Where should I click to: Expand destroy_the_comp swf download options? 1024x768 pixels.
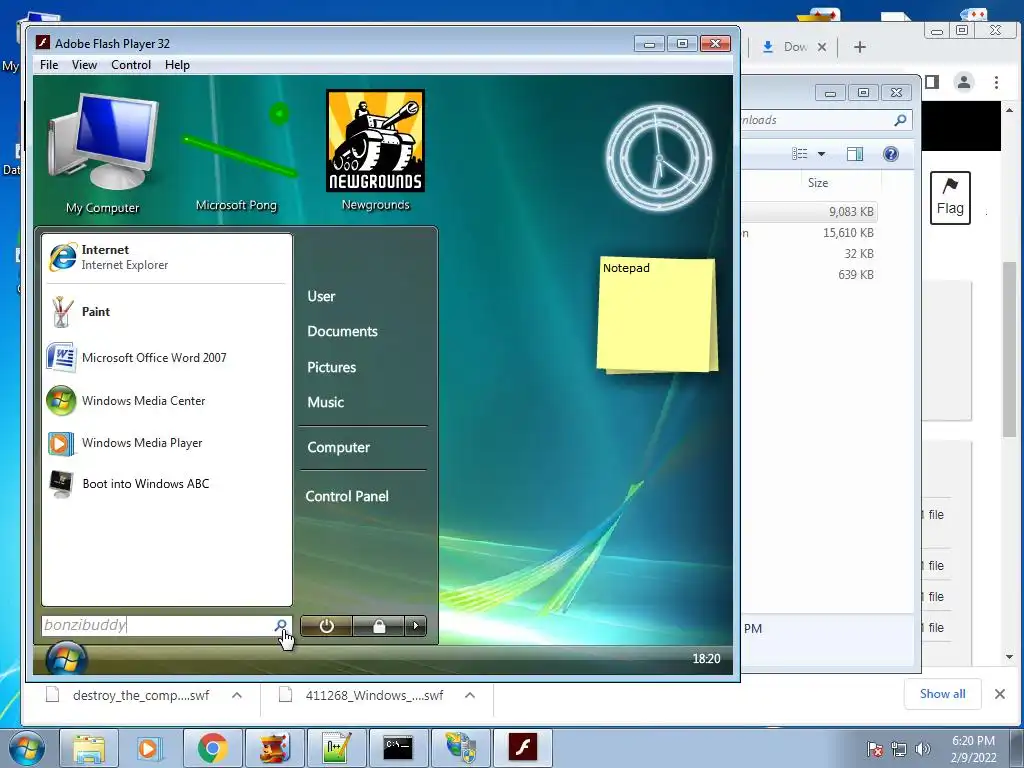237,696
